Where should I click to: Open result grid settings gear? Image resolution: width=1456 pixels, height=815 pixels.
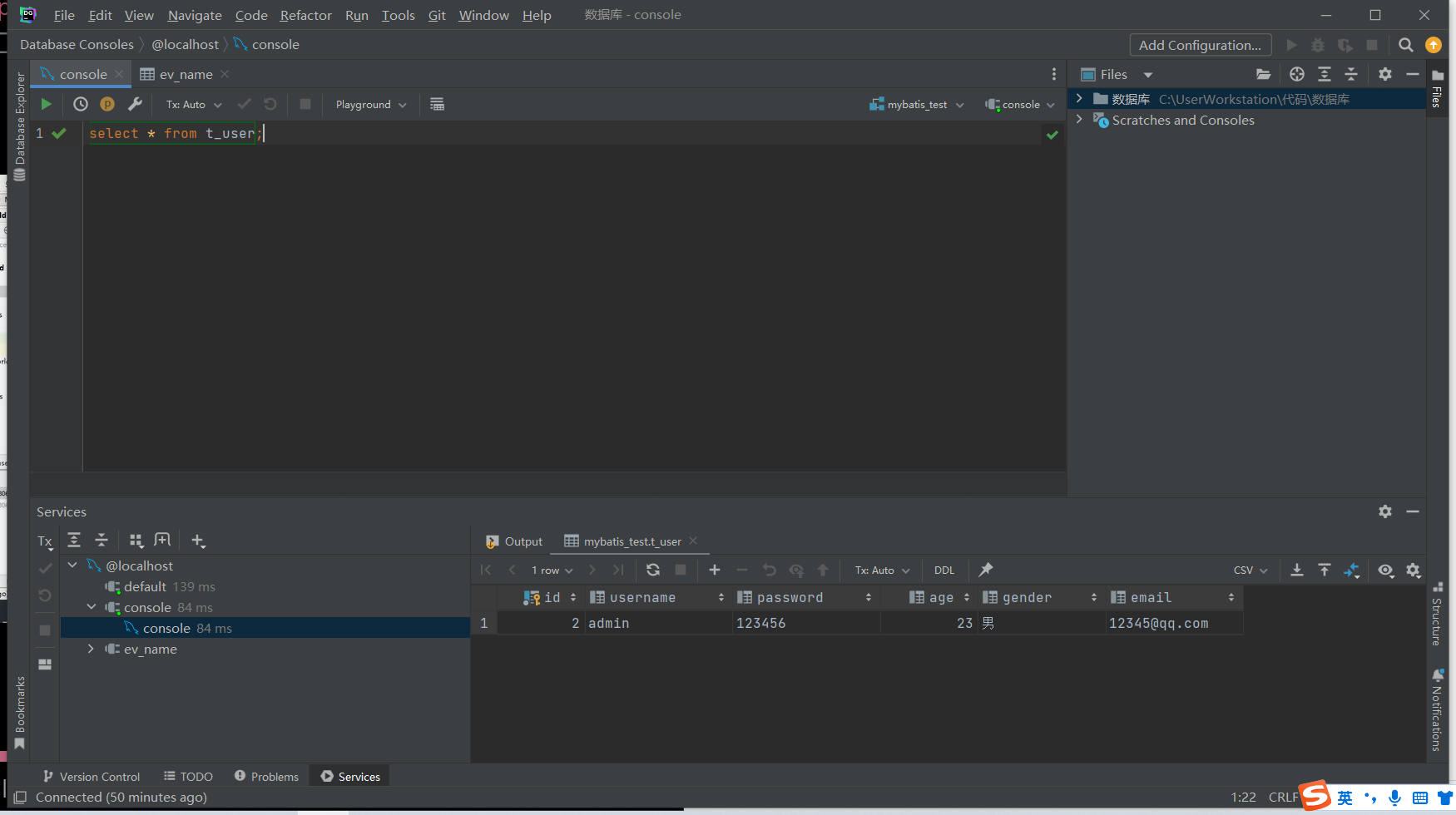click(1414, 570)
